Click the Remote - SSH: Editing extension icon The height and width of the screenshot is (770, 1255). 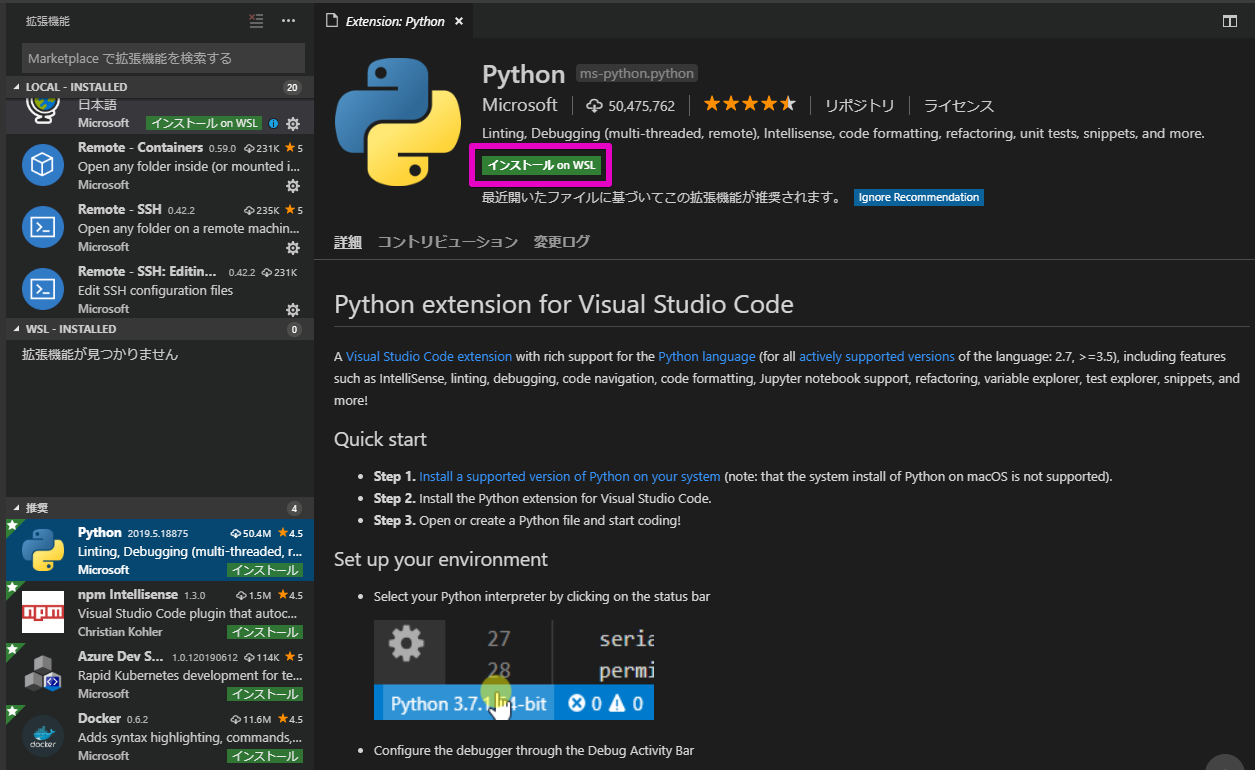[42, 289]
